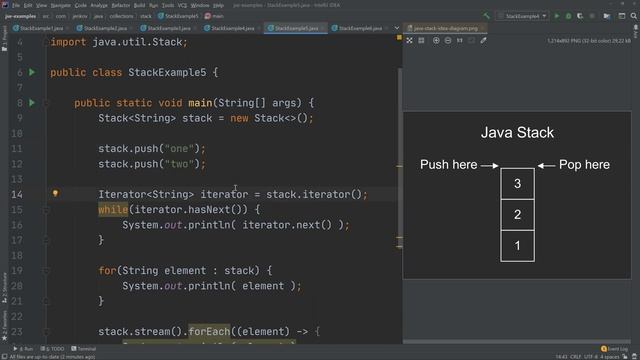Collapse import fold on line 4
Screen dimensions: 640x360
(46, 42)
